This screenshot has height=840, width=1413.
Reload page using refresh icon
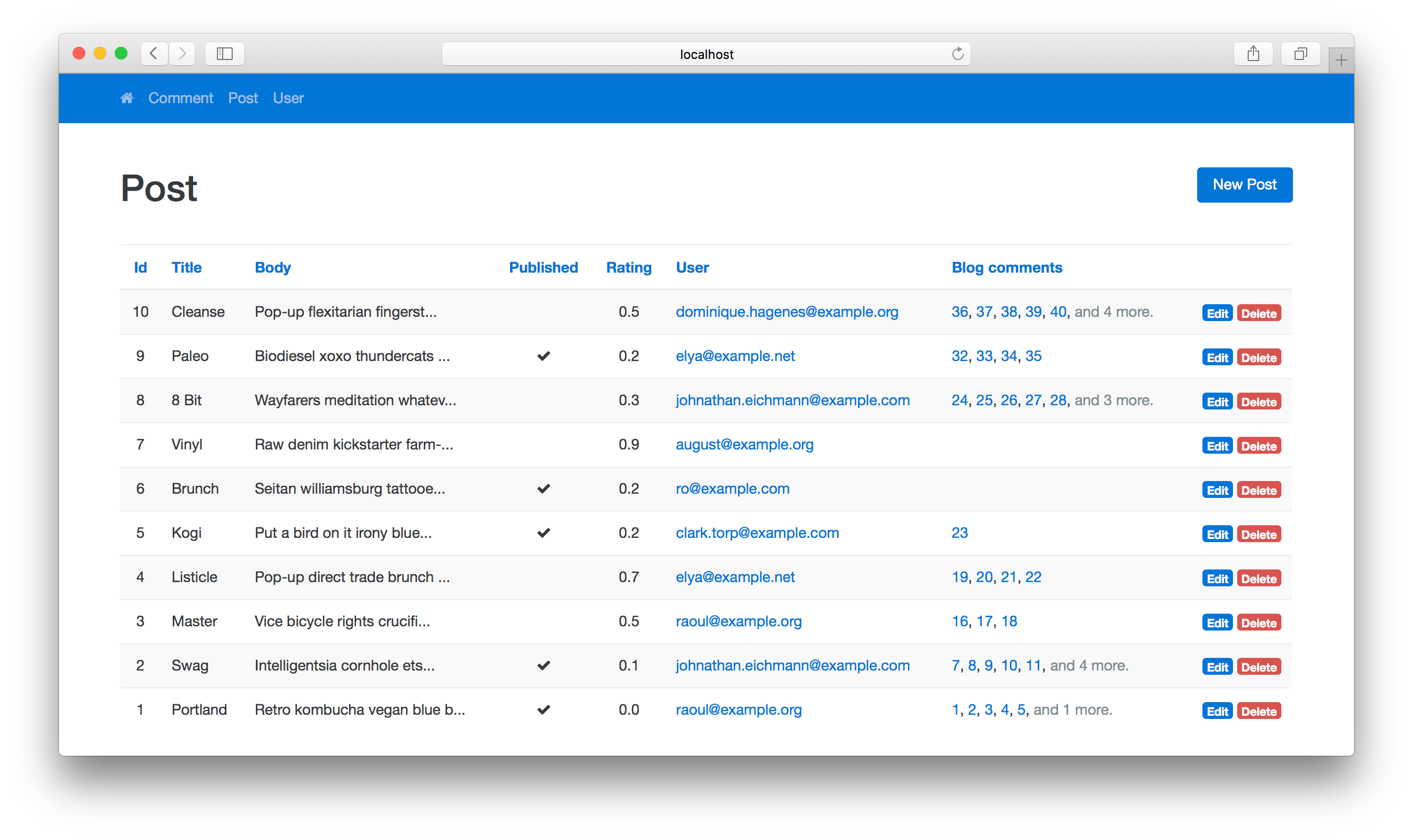(x=957, y=54)
